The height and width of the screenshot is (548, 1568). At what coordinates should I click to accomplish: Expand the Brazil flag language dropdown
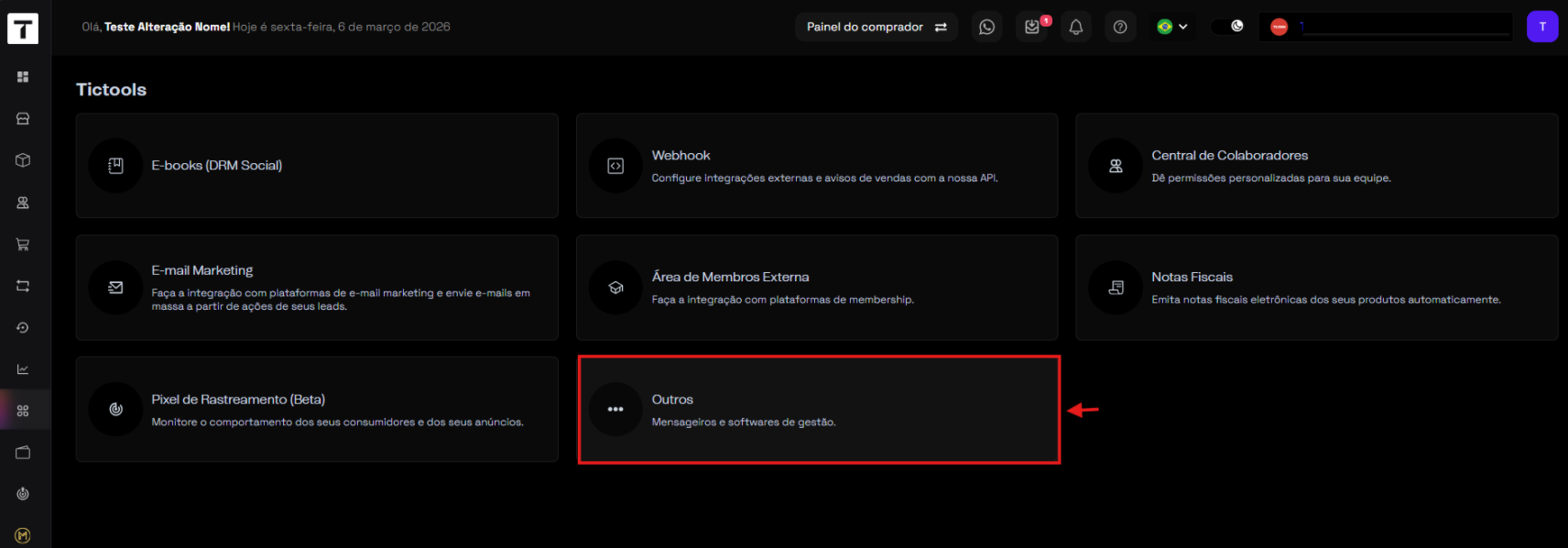coord(1172,27)
